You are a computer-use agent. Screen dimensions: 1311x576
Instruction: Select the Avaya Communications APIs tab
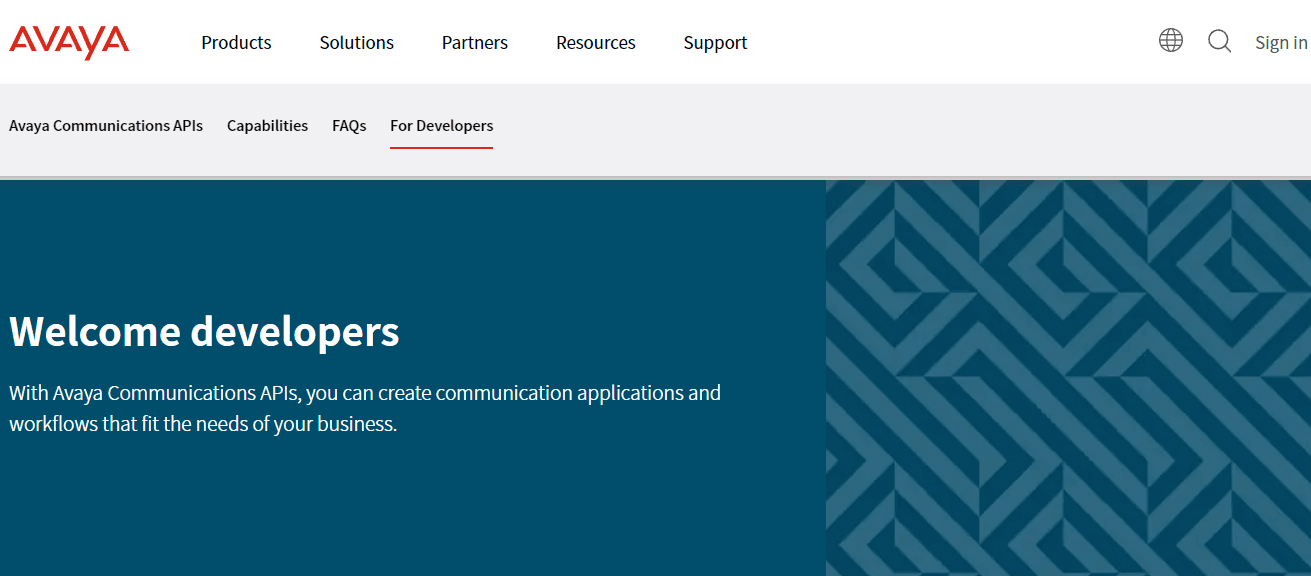(x=105, y=125)
